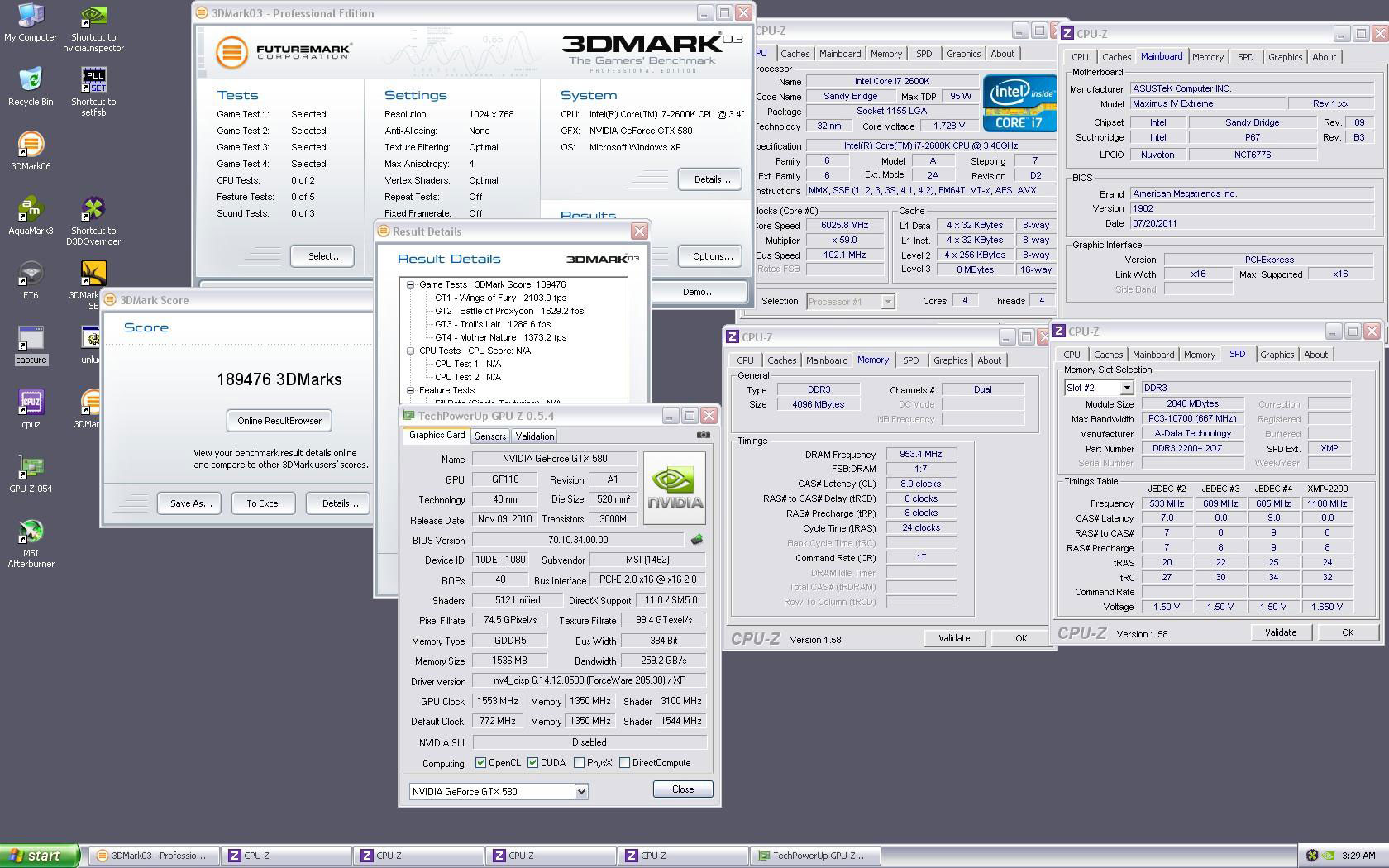Click the BIOS Version field in GPU-Z
This screenshot has width=1389, height=868.
click(577, 540)
